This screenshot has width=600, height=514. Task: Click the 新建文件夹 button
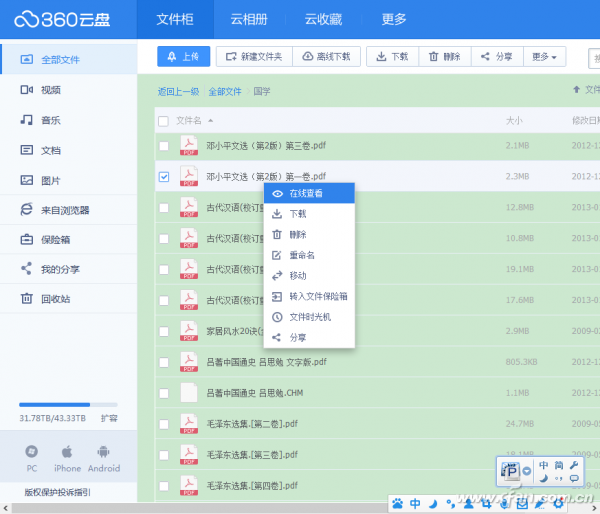coord(254,57)
